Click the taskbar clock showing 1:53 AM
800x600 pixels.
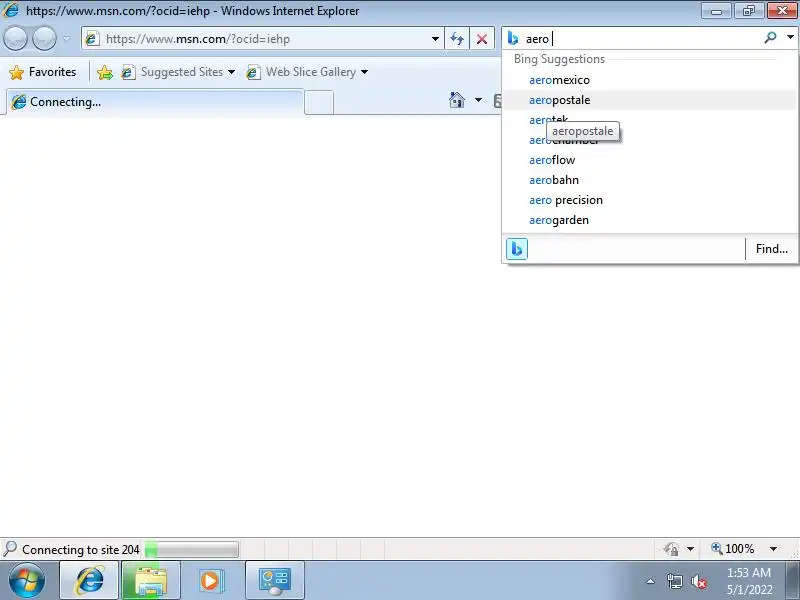tap(749, 581)
